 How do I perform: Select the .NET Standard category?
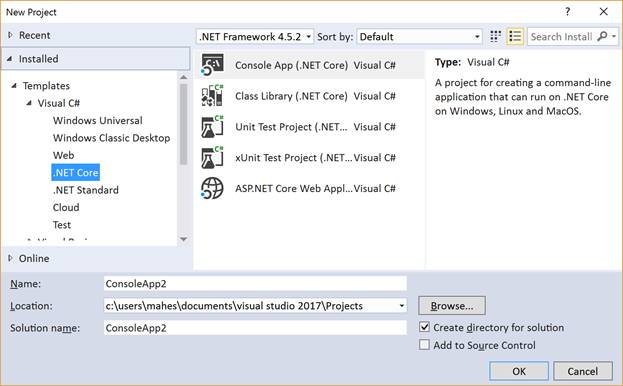click(86, 190)
